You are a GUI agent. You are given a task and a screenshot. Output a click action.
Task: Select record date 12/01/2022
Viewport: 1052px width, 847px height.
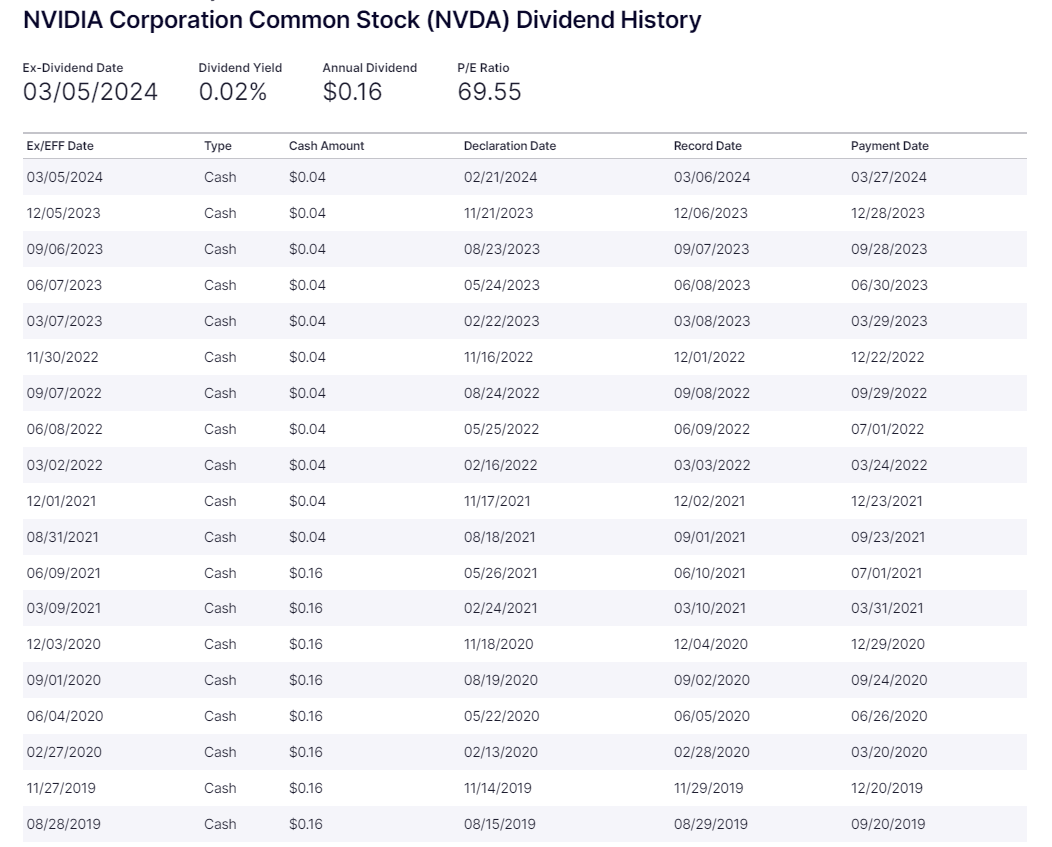[710, 357]
